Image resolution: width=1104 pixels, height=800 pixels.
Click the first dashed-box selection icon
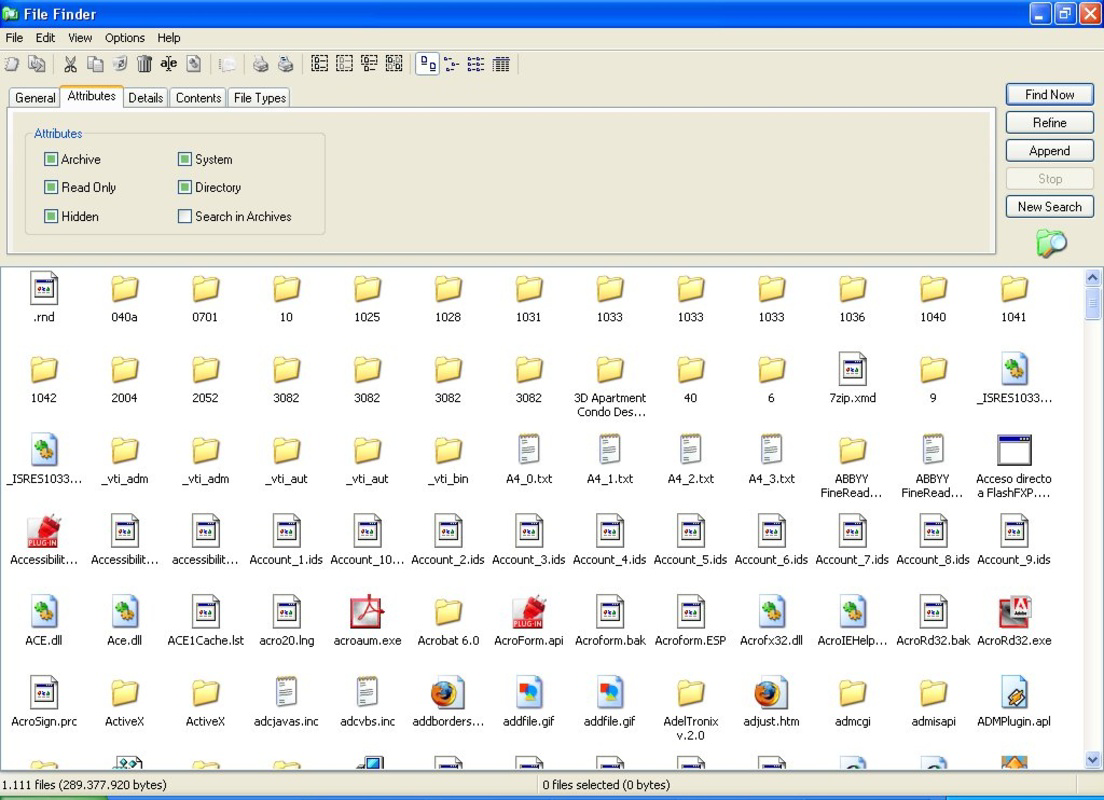320,65
